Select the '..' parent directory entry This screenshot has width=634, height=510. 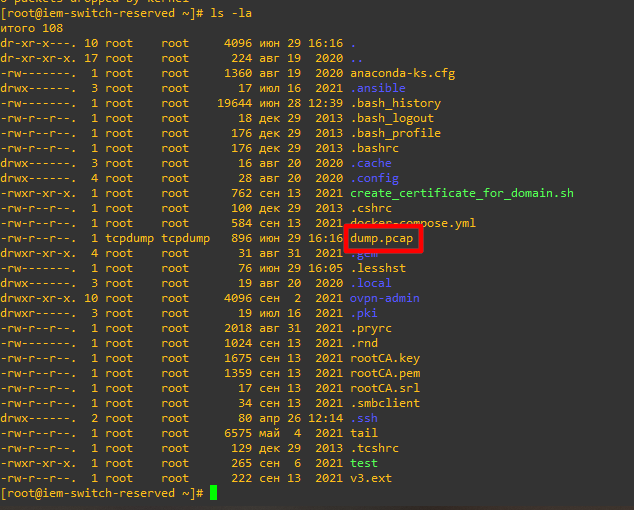[x=357, y=58]
